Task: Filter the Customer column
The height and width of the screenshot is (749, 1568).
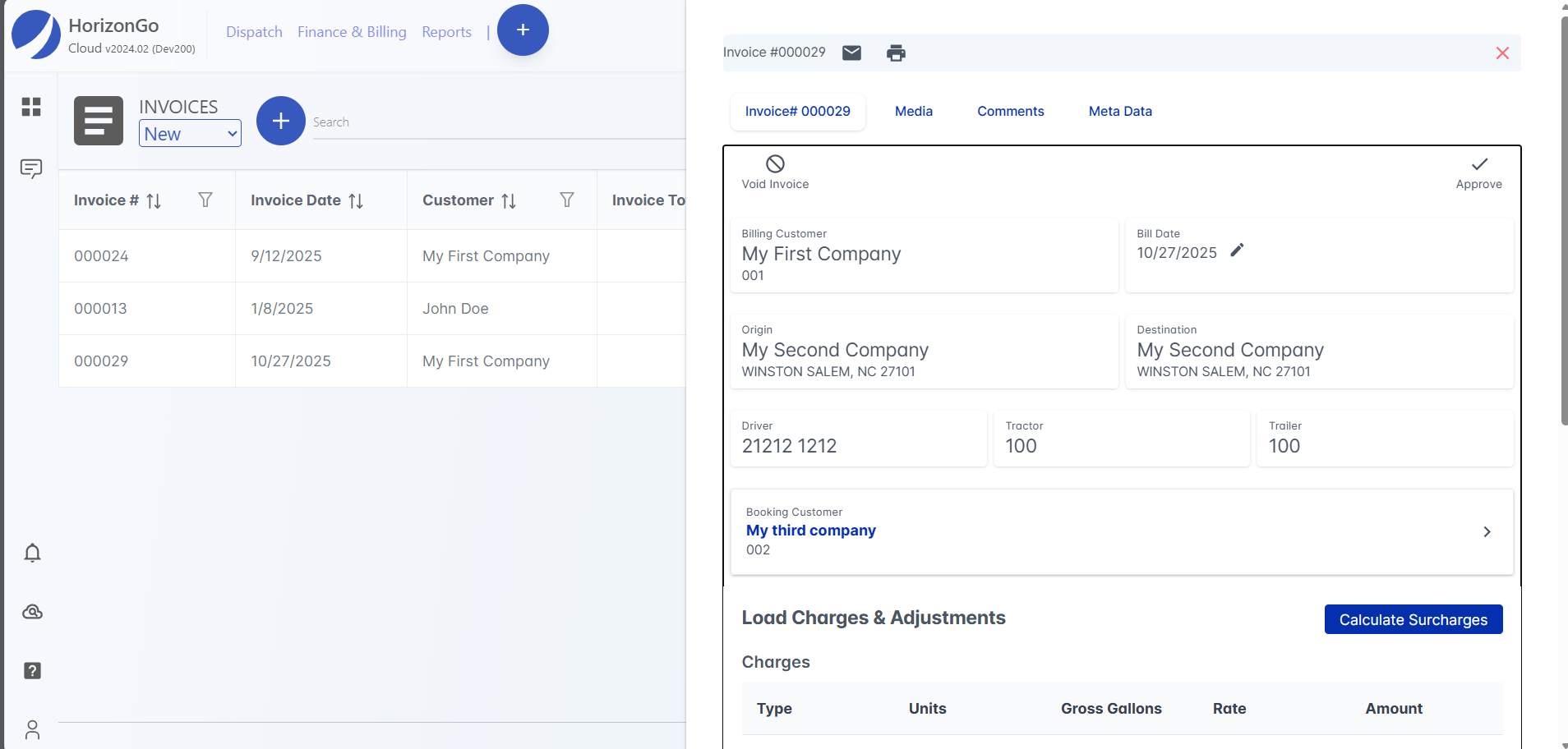Action: click(567, 200)
